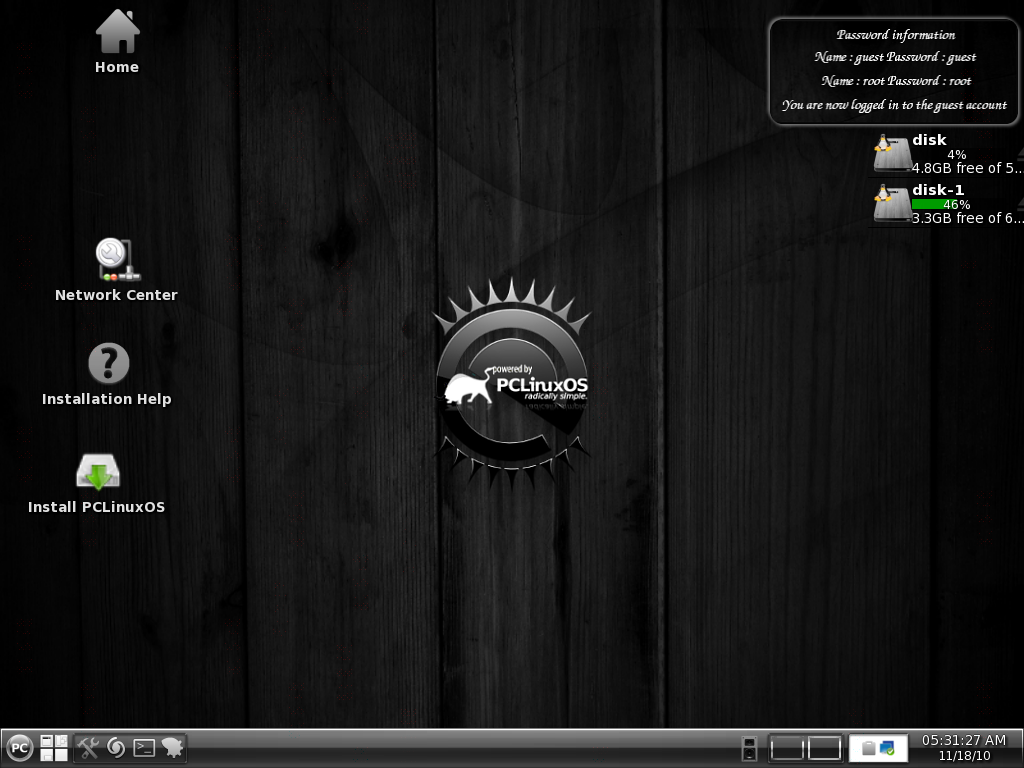Click the update notifier tray icon
The image size is (1024, 768).
[889, 747]
